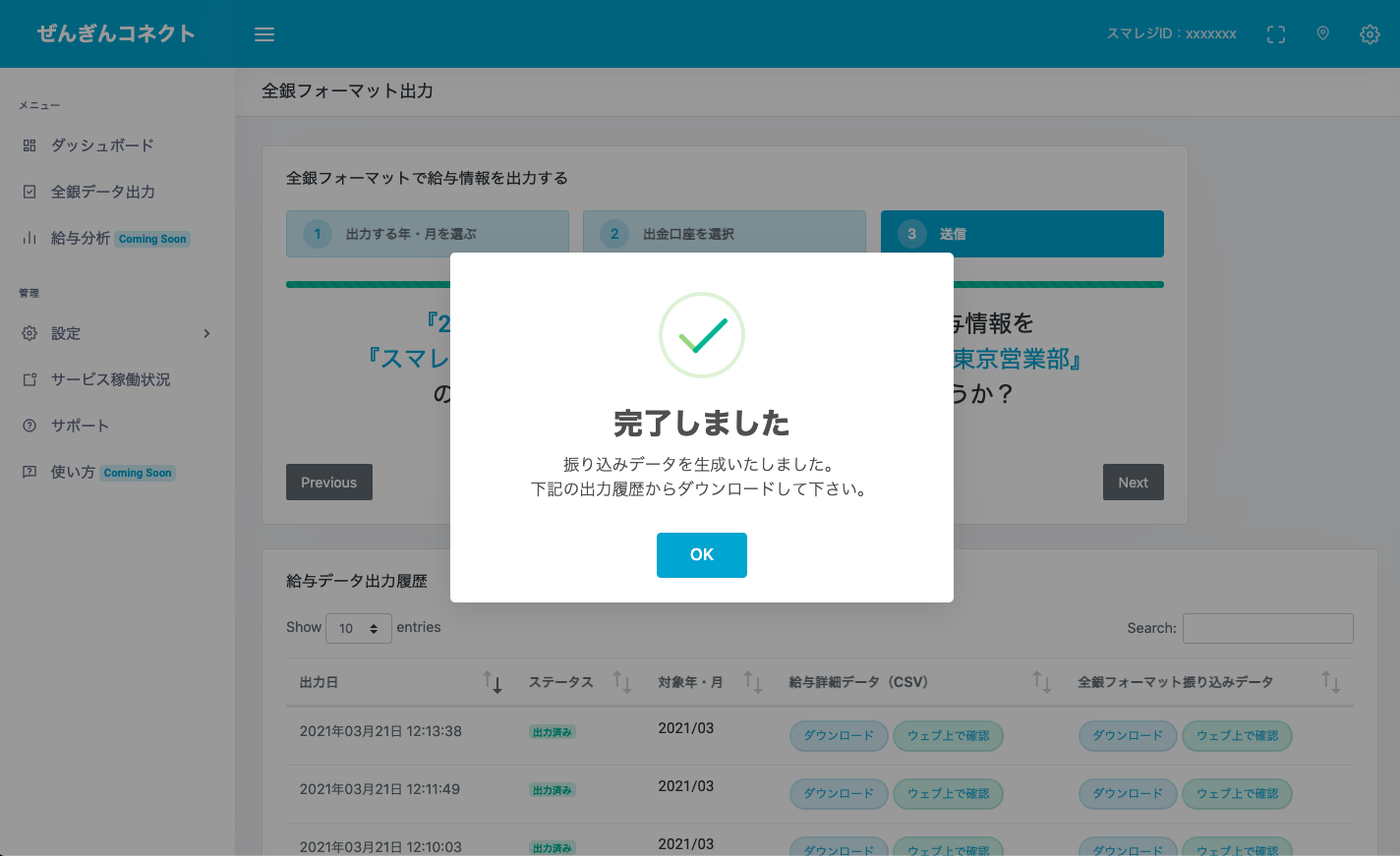1400x856 pixels.
Task: Select the 全銀データ出力 sidebar icon
Action: pos(29,192)
